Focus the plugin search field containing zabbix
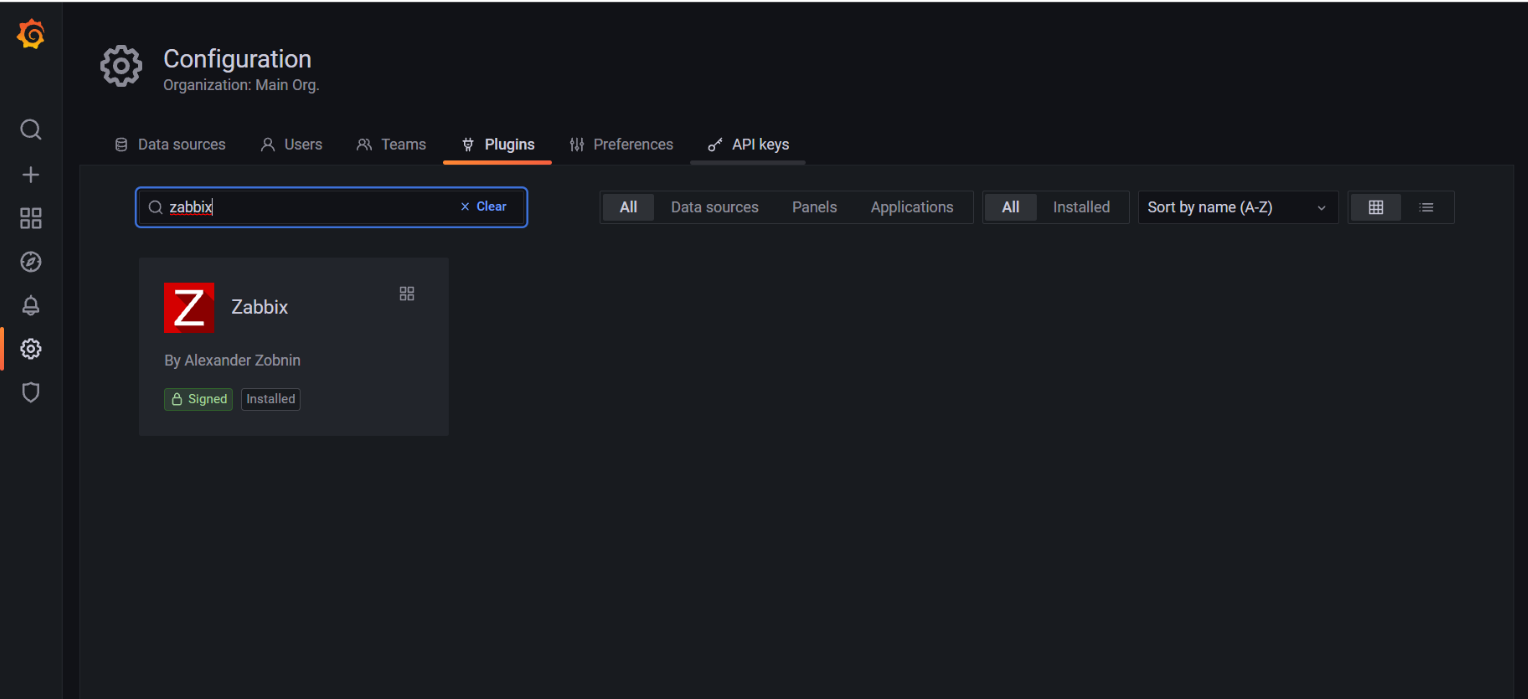1528x699 pixels. pyautogui.click(x=331, y=207)
